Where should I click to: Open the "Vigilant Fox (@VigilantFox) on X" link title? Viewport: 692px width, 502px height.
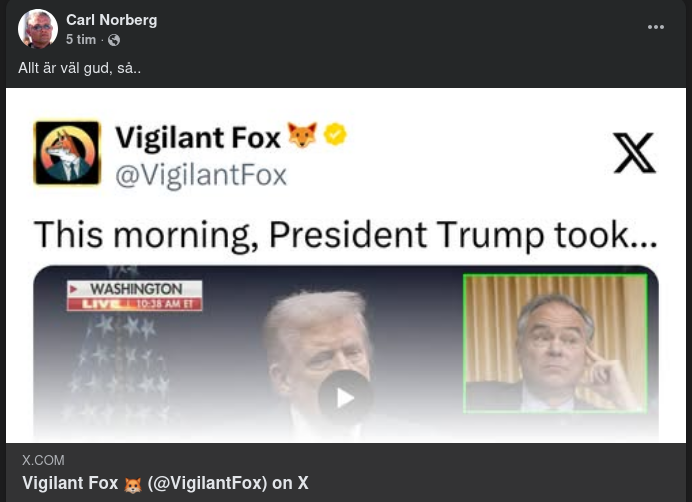[x=165, y=484]
